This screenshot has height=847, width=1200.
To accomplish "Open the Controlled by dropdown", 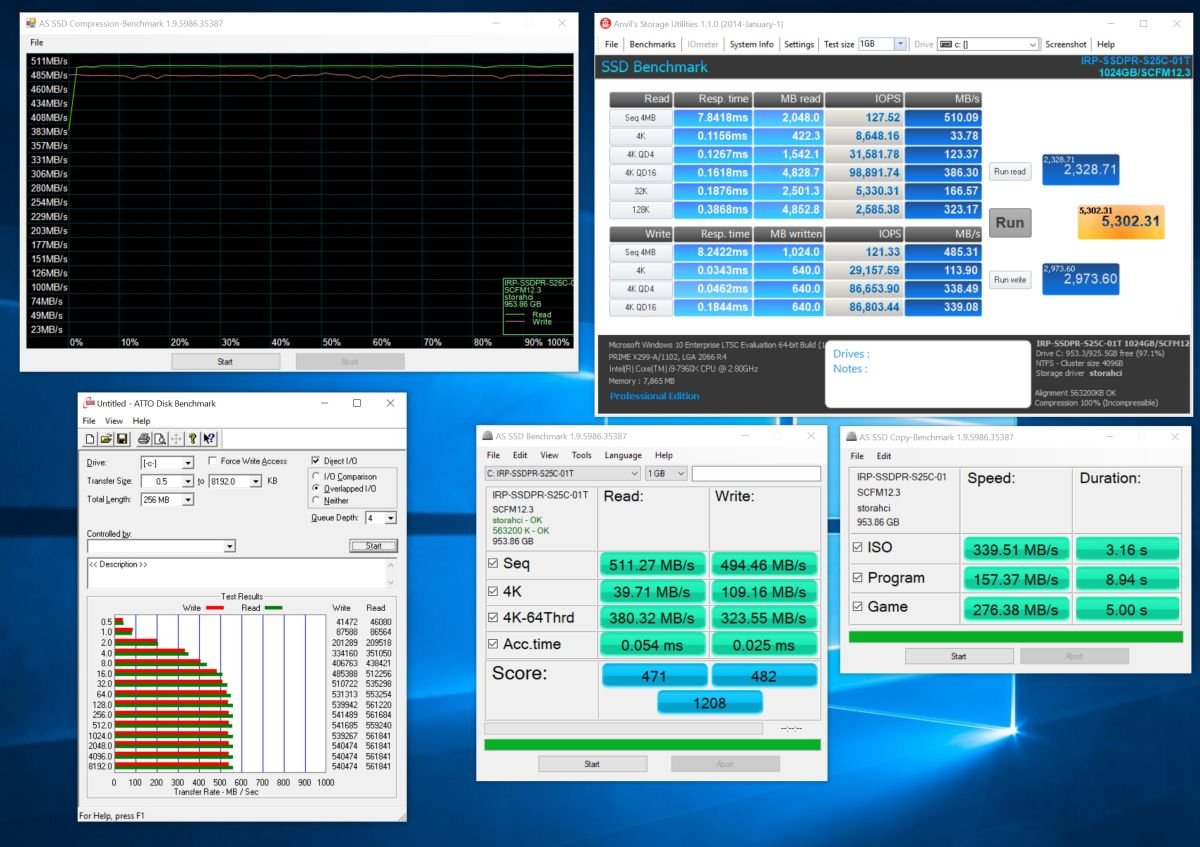I will tap(230, 547).
